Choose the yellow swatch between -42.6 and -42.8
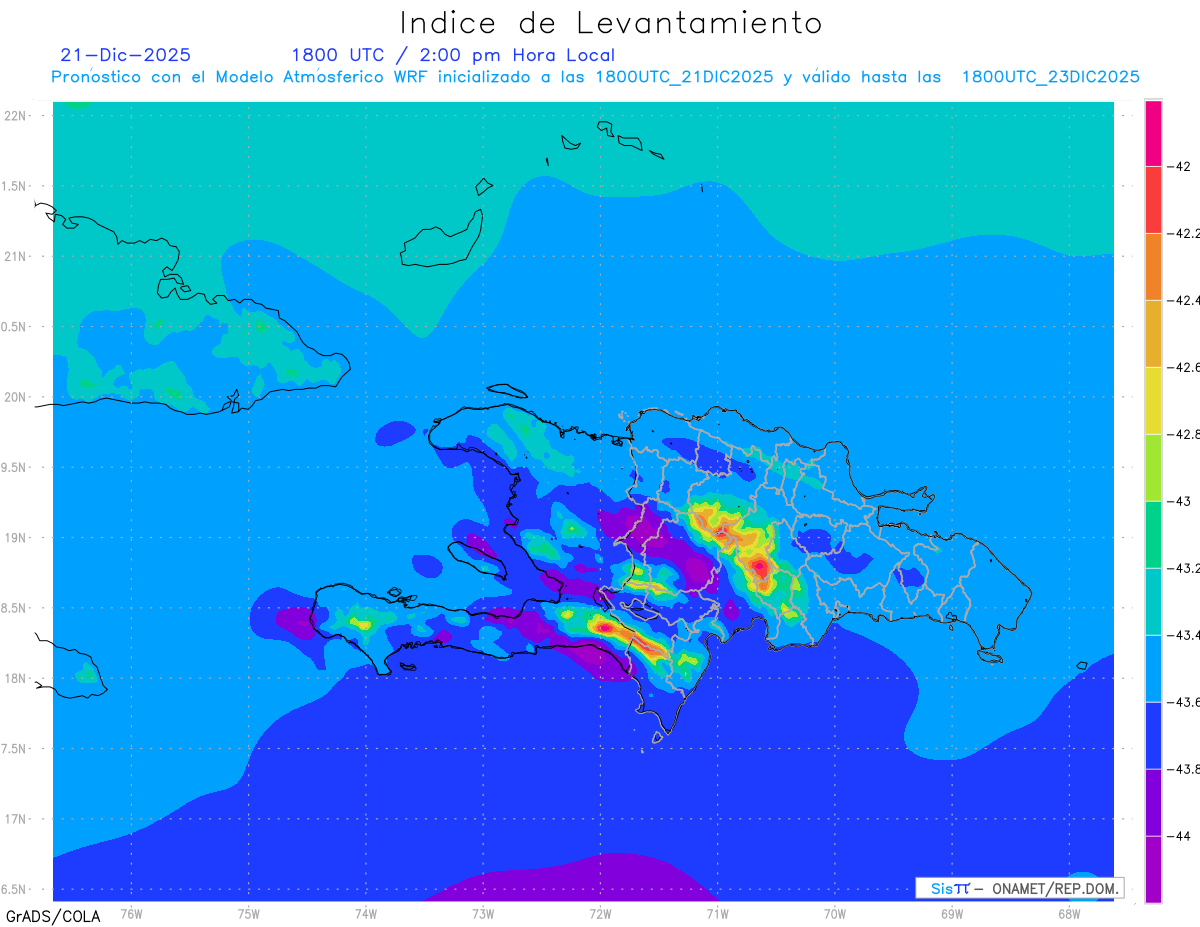Viewport: 1200px width, 927px height. click(x=1153, y=401)
